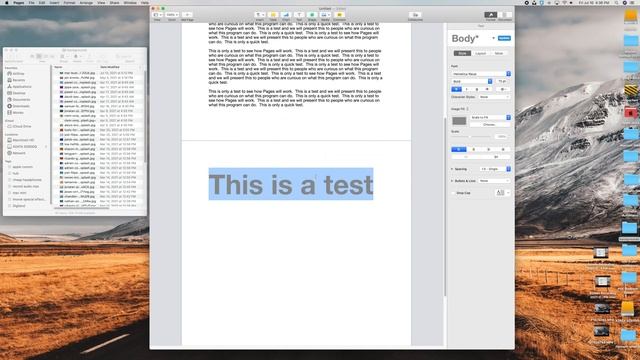Decrease the paragraph indent
The width and height of the screenshot is (640, 360).
(466, 157)
